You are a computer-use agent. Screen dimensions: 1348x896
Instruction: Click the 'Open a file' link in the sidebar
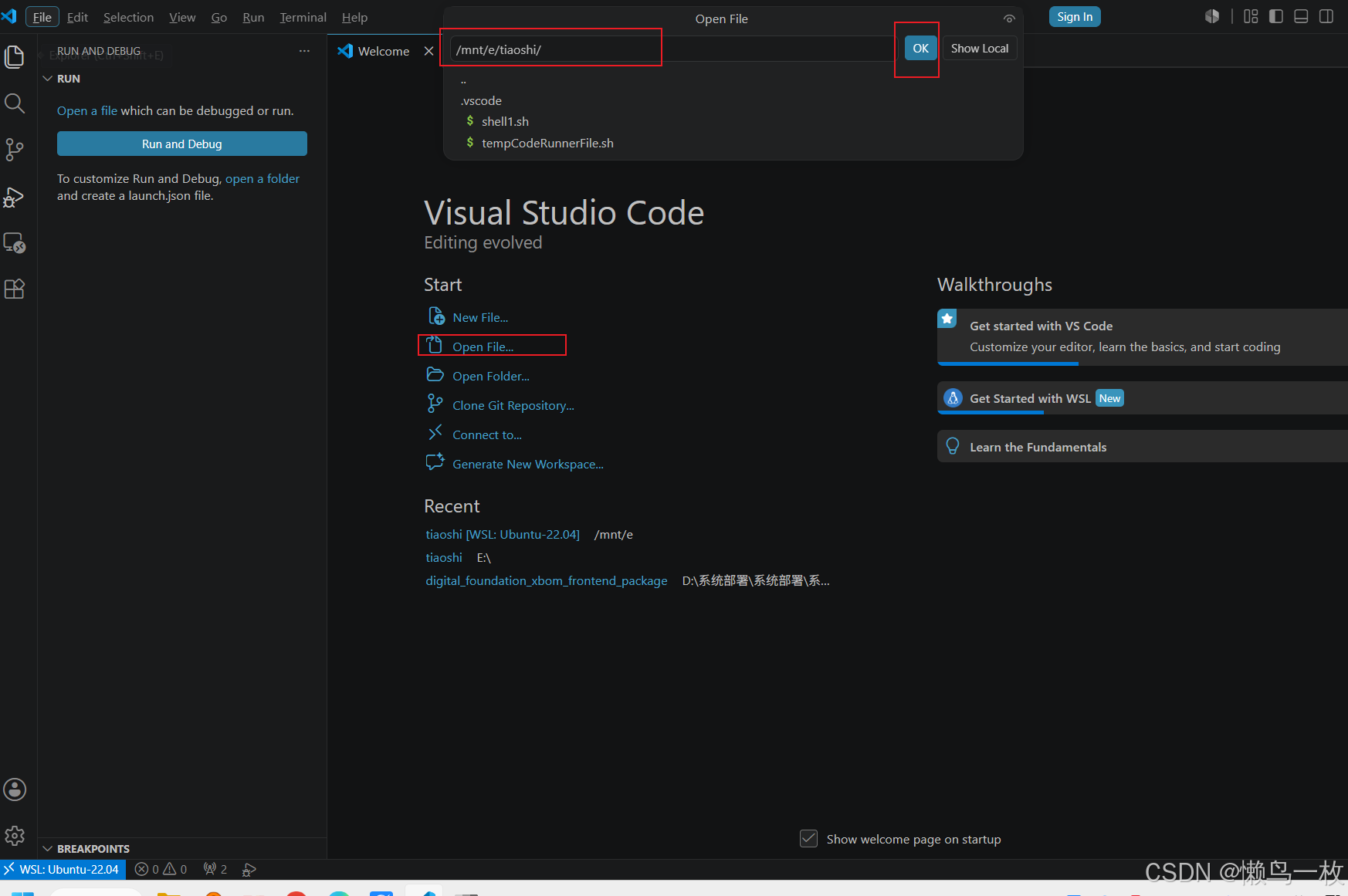coord(87,110)
